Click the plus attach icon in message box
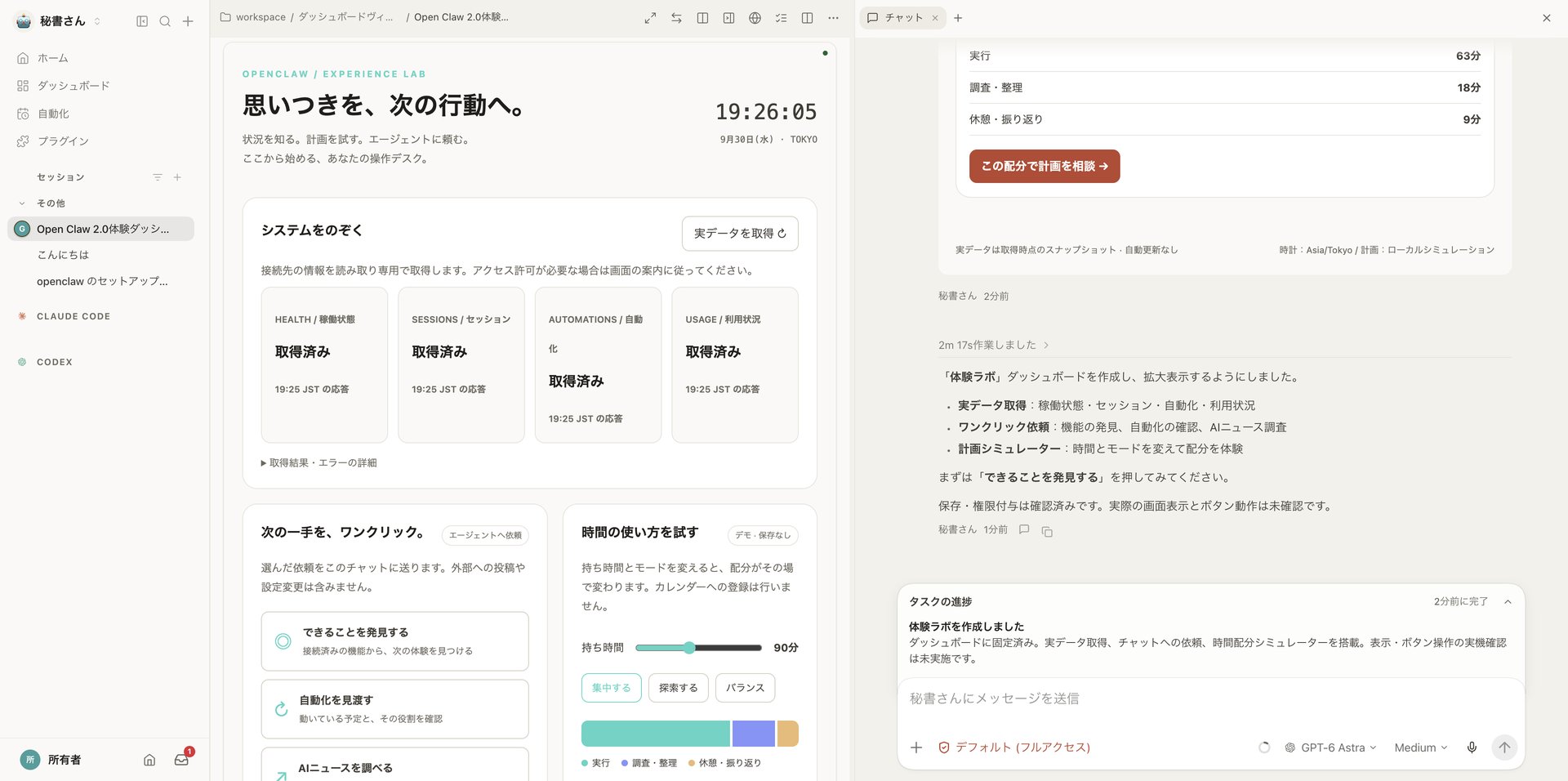1568x781 pixels. click(x=916, y=748)
